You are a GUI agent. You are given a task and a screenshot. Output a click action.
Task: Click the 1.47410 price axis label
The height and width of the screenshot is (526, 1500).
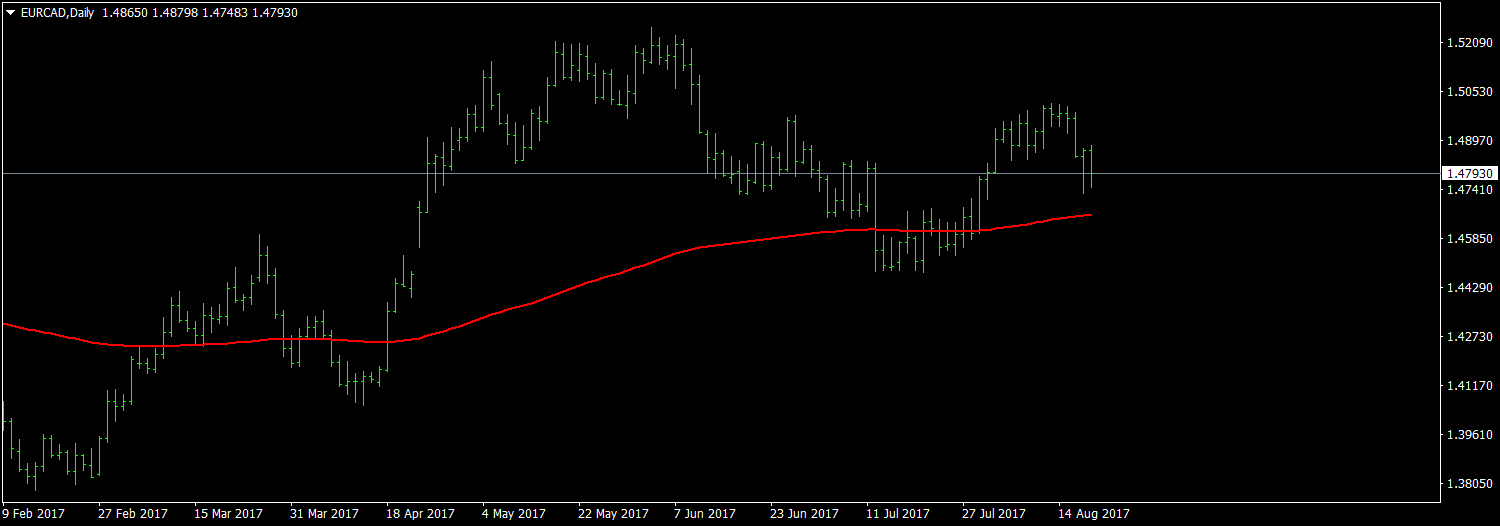coord(1470,190)
